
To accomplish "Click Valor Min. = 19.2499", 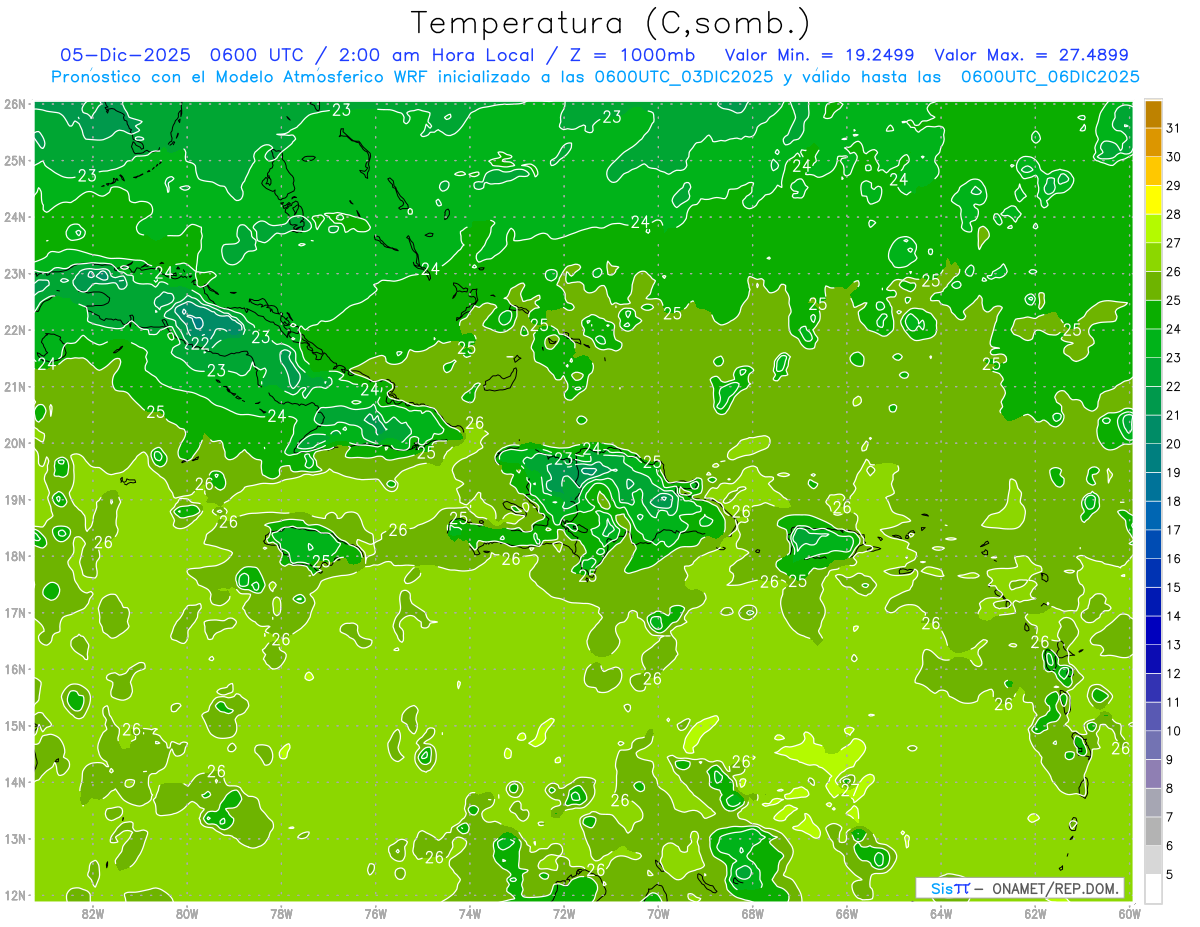I will (x=820, y=55).
